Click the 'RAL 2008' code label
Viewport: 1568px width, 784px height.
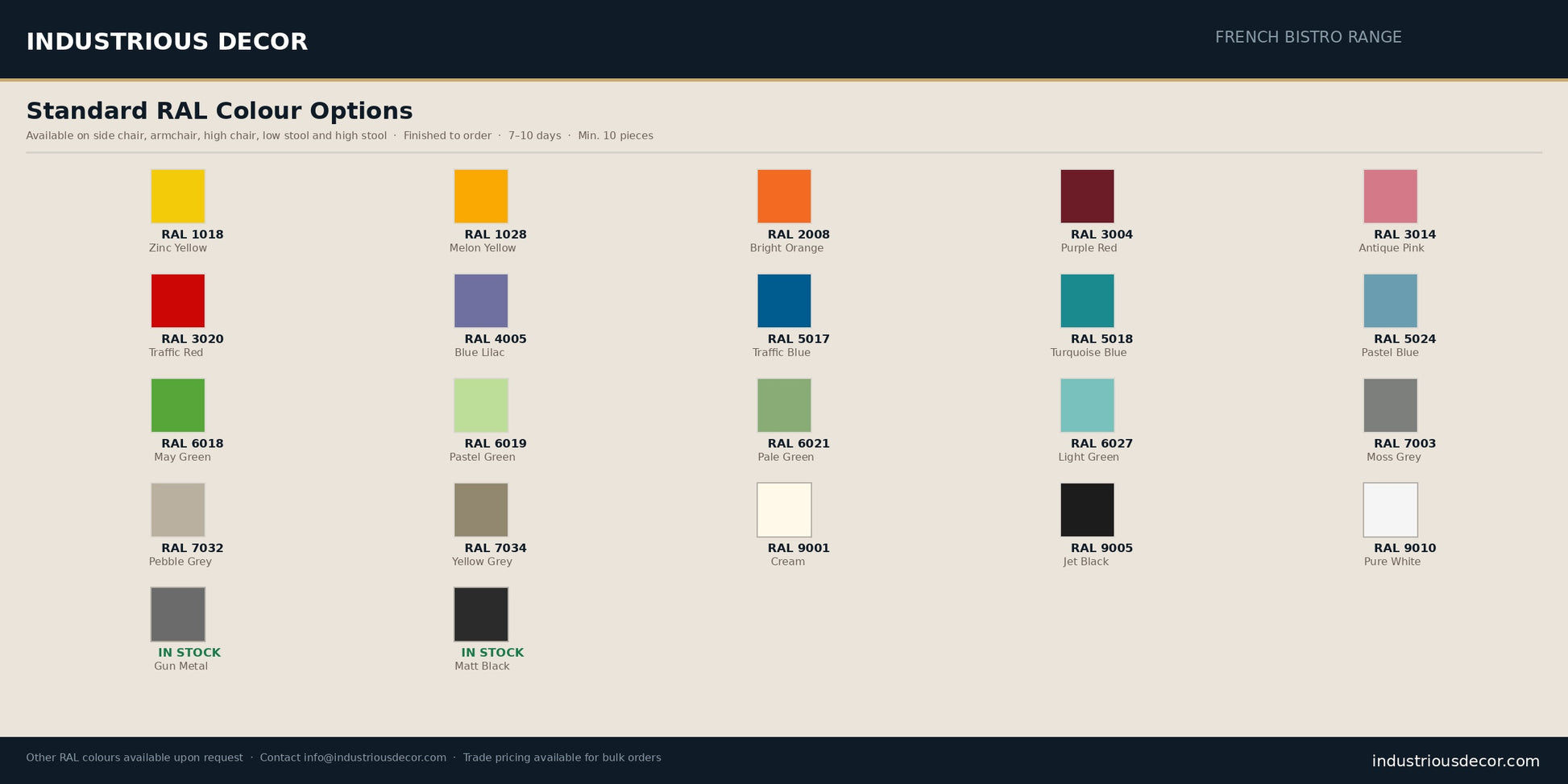pos(799,234)
